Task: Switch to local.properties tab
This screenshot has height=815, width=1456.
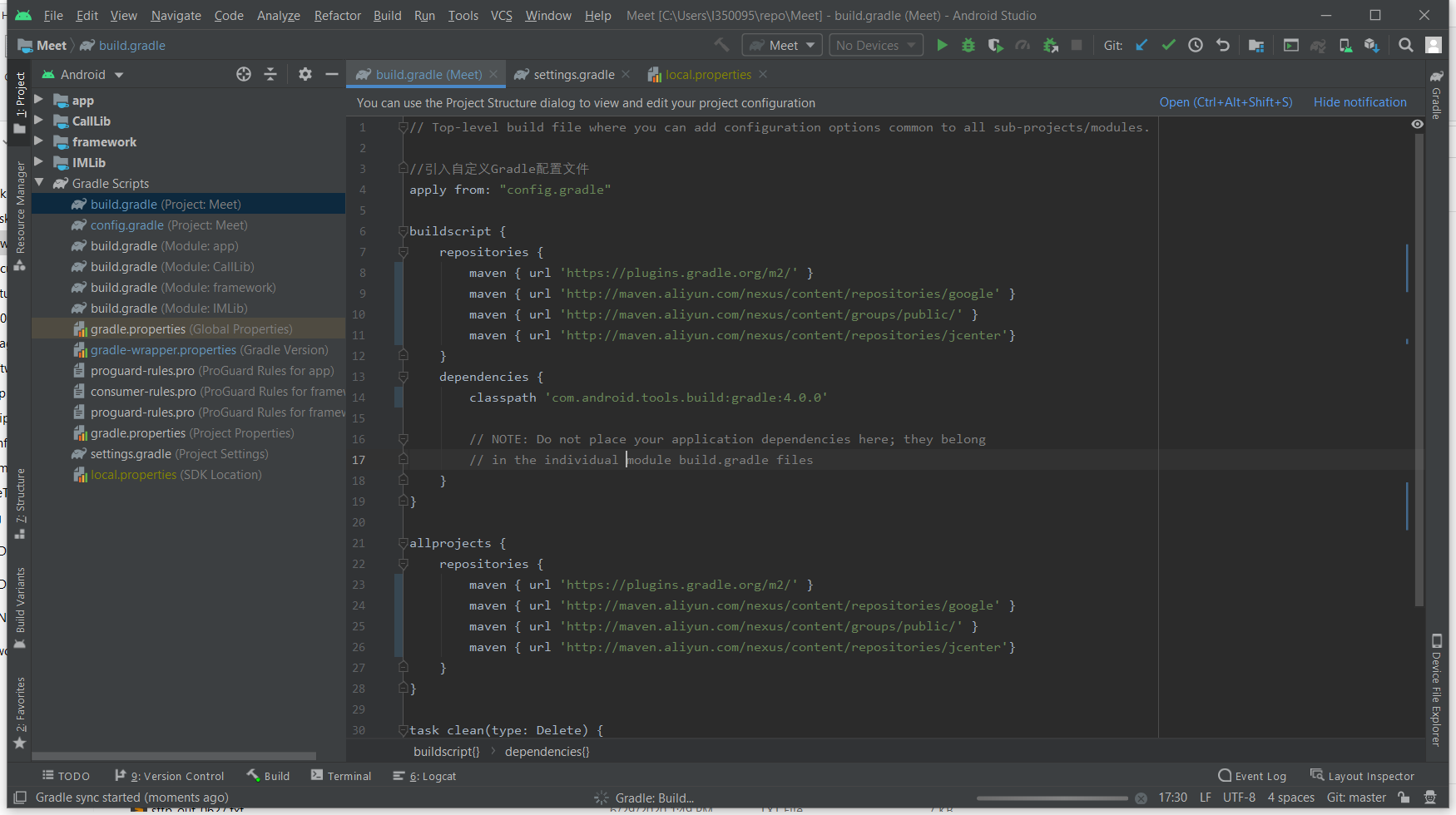Action: pos(707,74)
